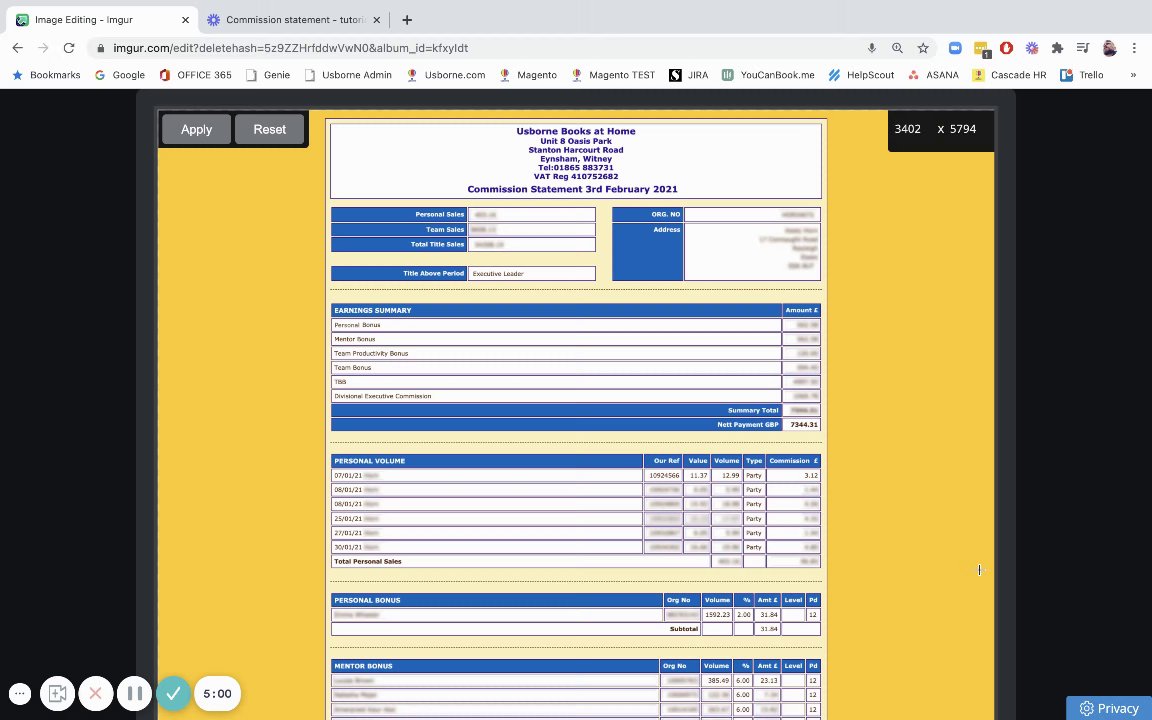Click Our Ref value 10924566
Viewport: 1152px width, 720px height.
pos(663,475)
